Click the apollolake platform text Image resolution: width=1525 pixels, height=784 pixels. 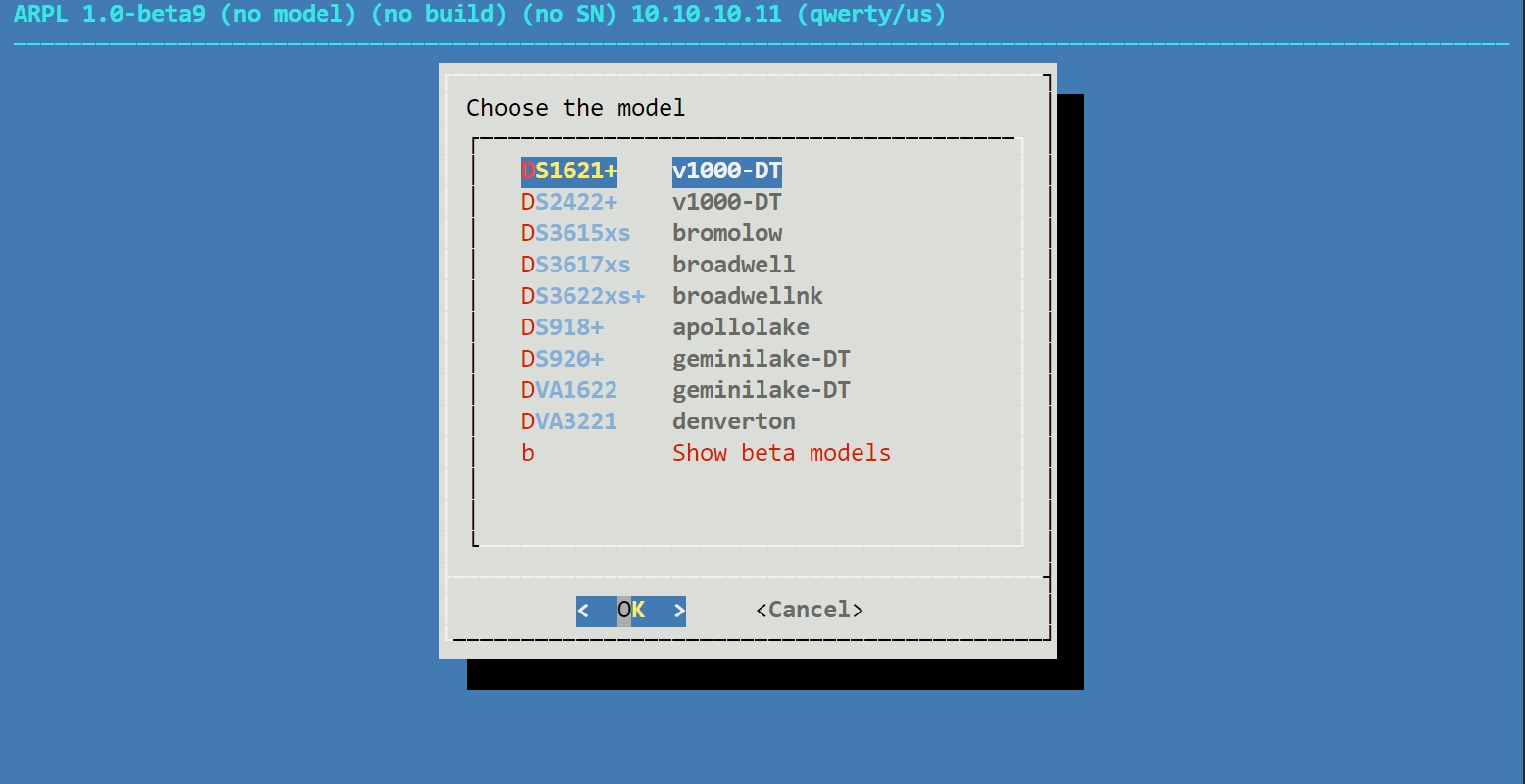[x=741, y=327]
